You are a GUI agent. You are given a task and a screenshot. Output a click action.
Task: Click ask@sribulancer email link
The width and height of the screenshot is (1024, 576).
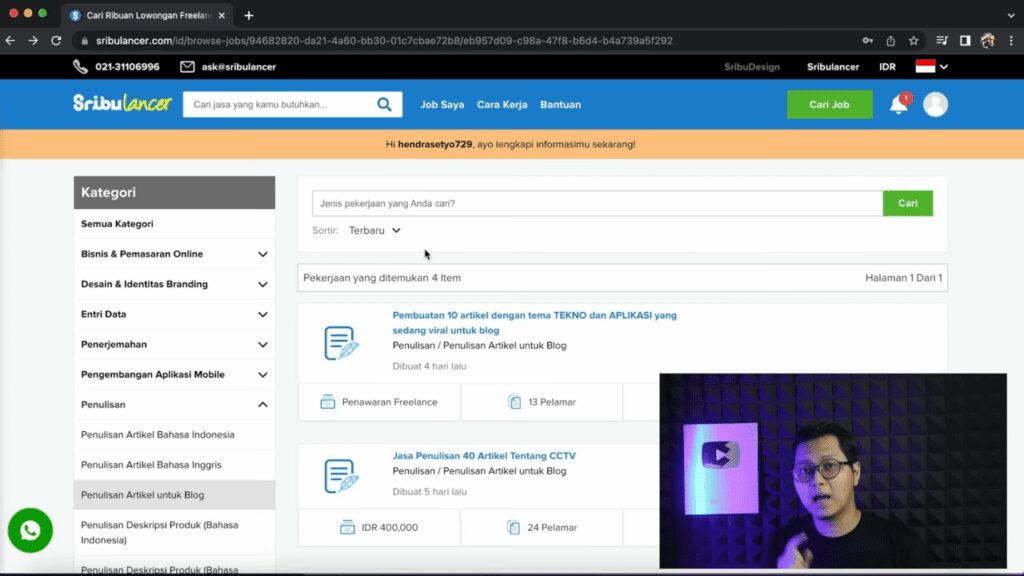tap(238, 67)
